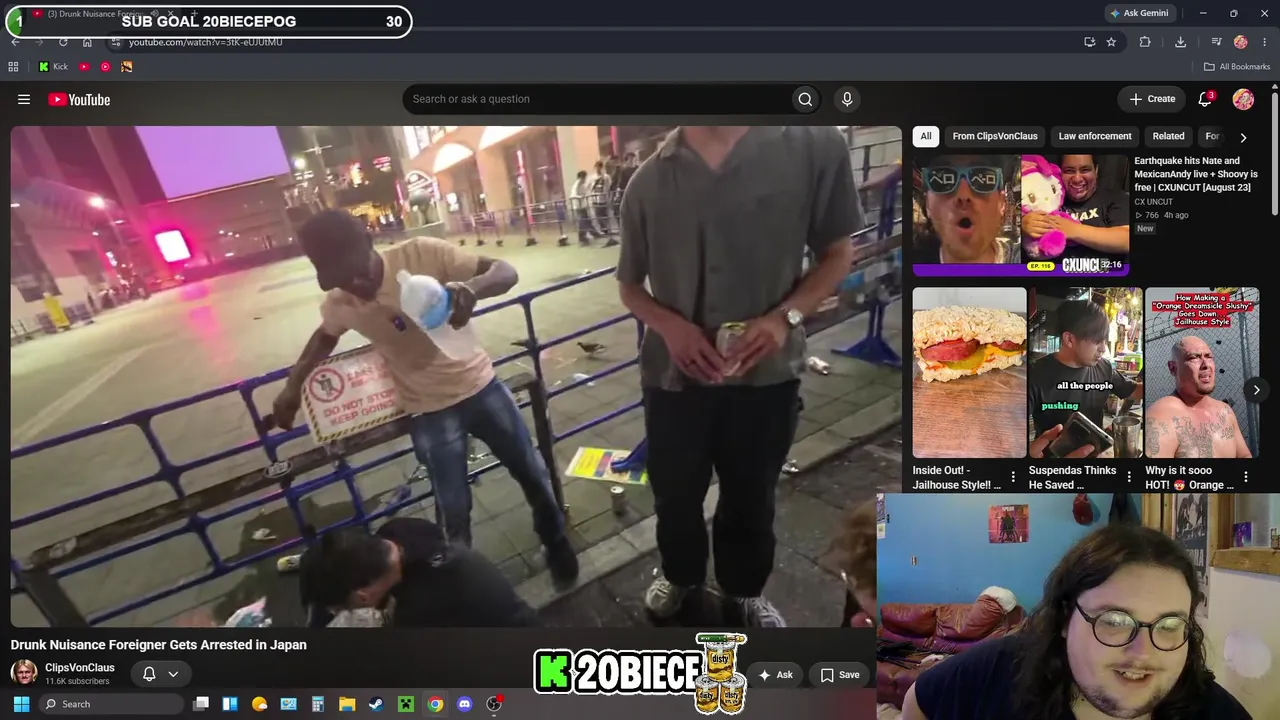
Task: Go to the browser home page
Action: point(87,42)
